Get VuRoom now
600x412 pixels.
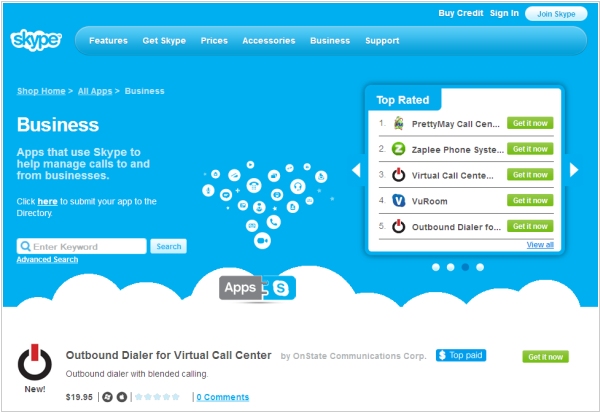pos(530,200)
